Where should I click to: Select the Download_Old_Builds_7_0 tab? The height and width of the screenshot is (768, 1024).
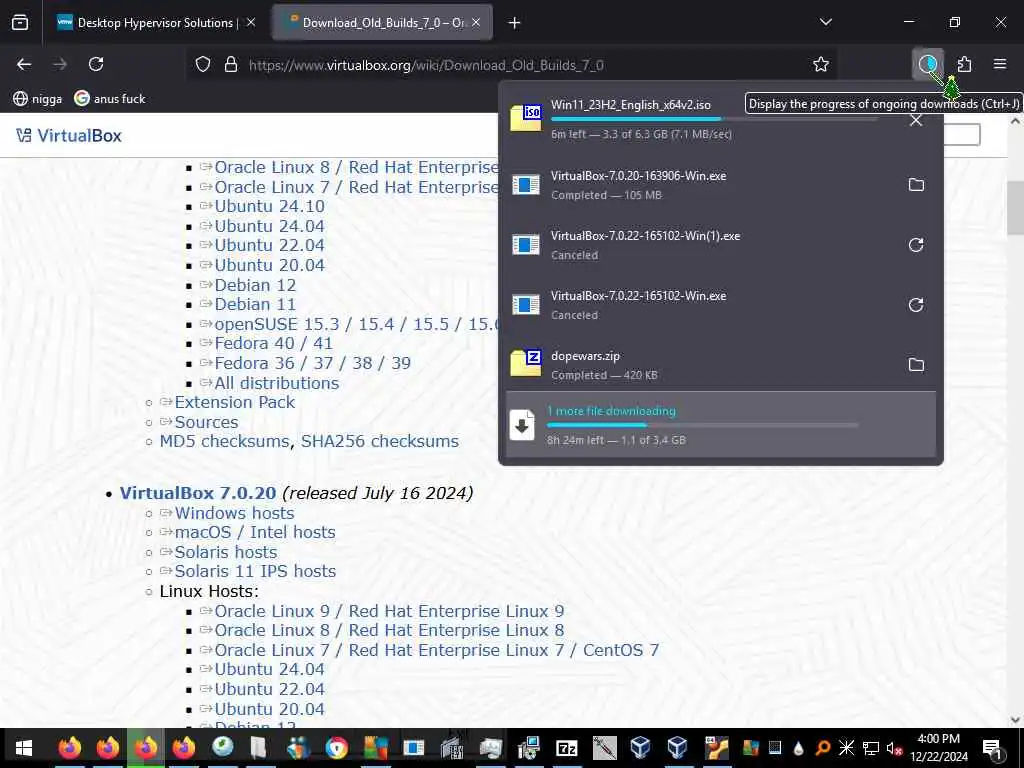pyautogui.click(x=383, y=23)
